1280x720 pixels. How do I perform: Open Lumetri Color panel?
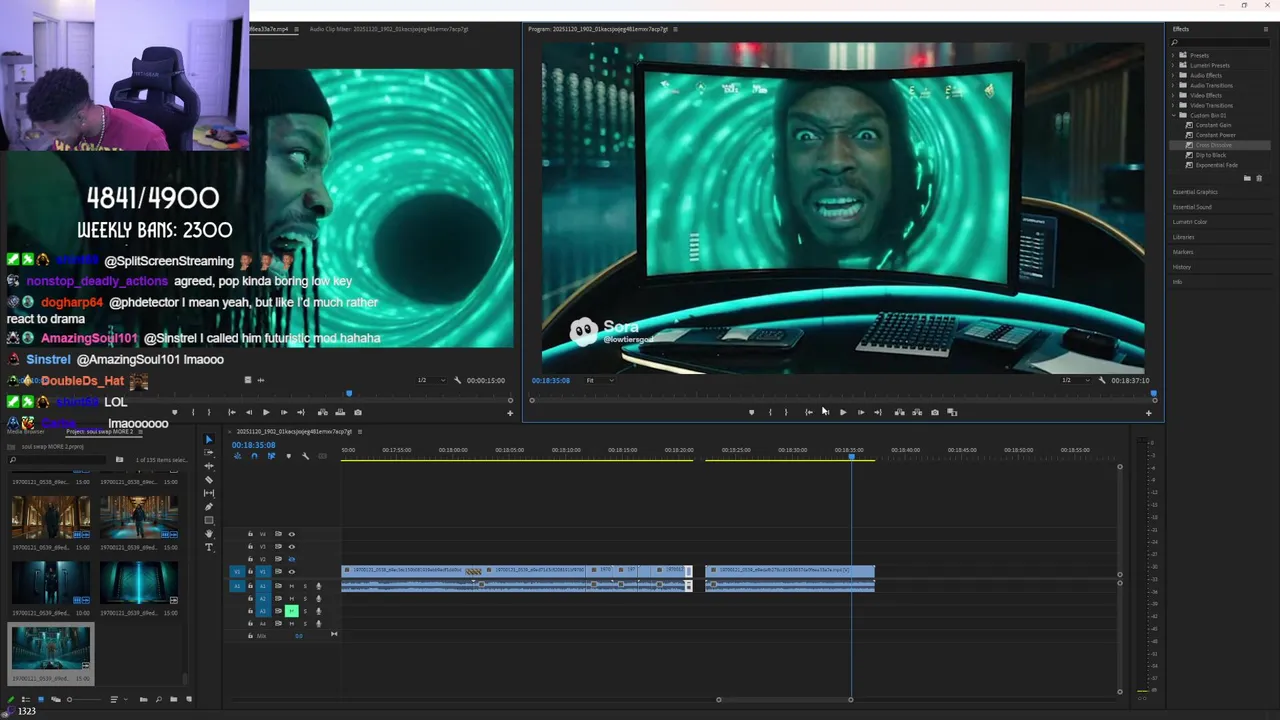[x=1190, y=222]
